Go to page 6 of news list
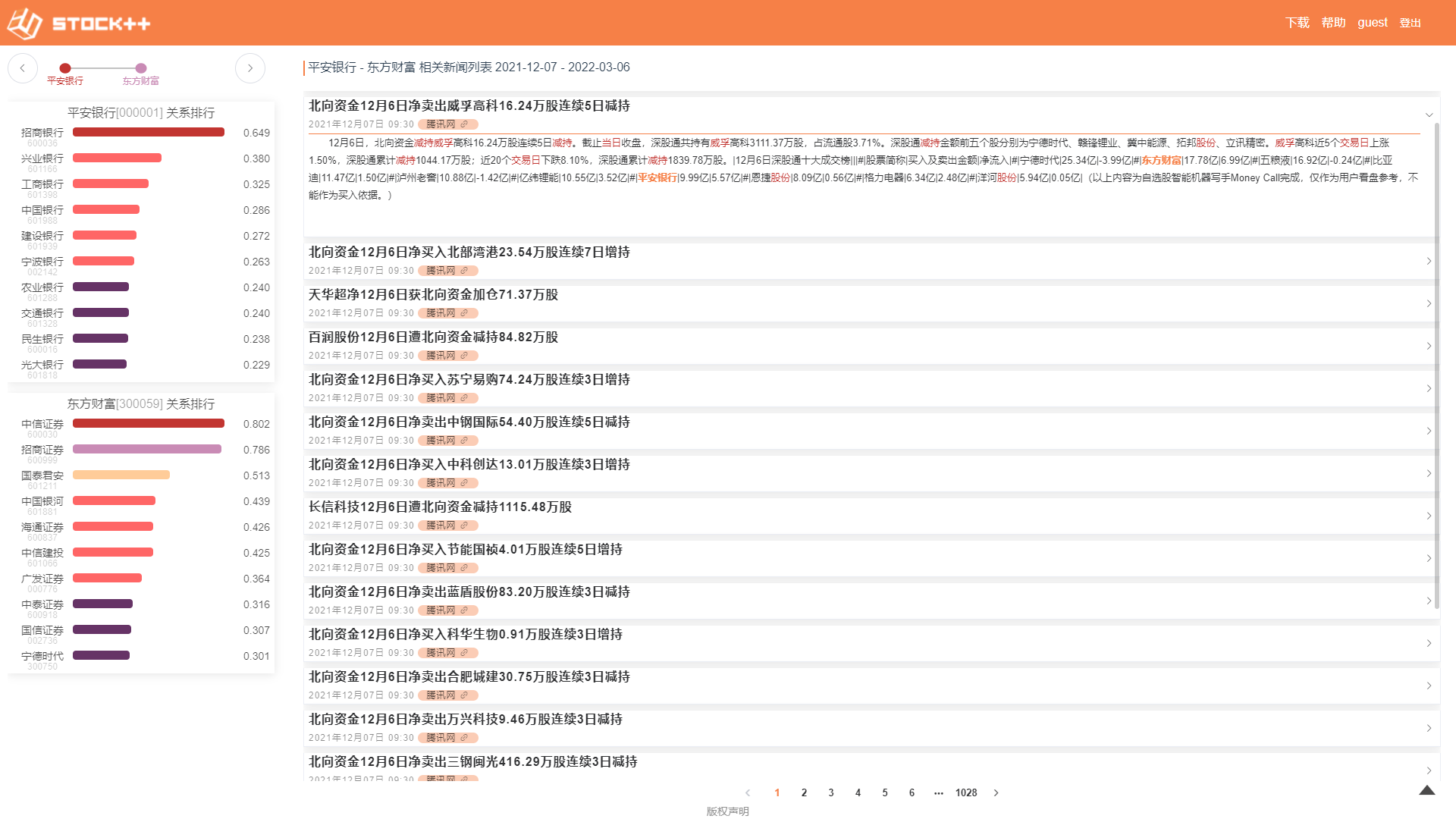The height and width of the screenshot is (819, 1456). pos(912,792)
